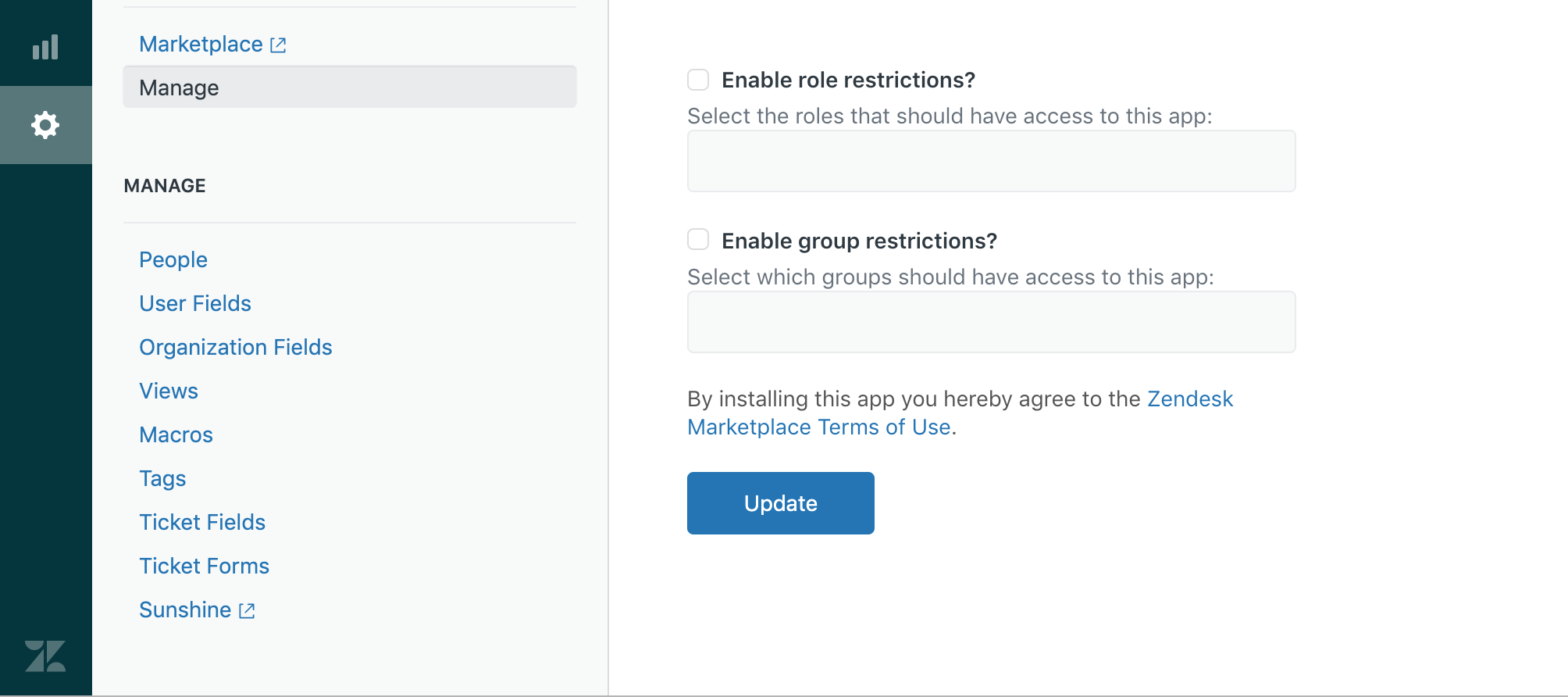Click the Admin gear icon in sidebar
The height and width of the screenshot is (697, 1568).
pyautogui.click(x=45, y=125)
